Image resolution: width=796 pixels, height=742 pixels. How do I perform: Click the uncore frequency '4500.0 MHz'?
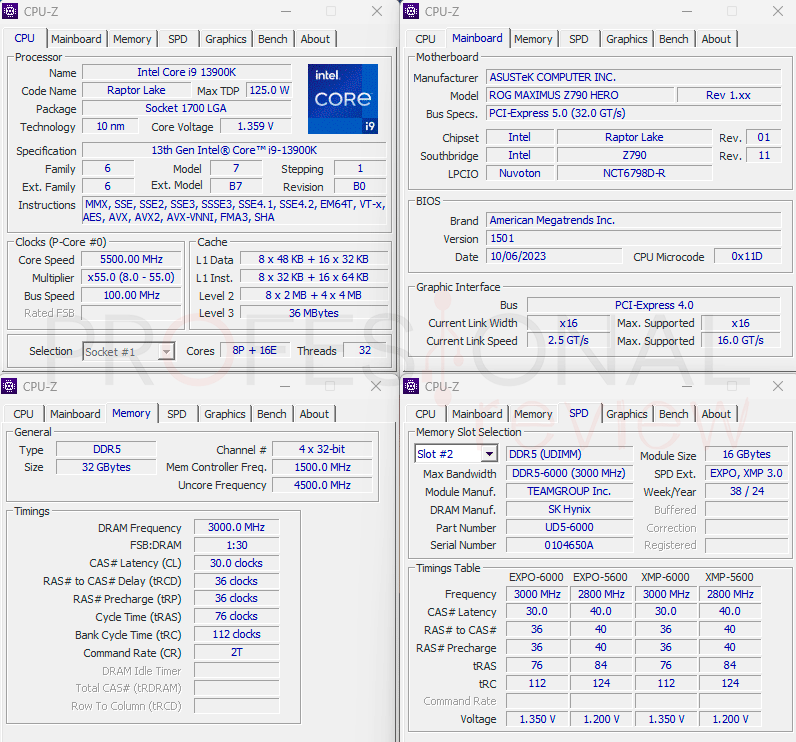pyautogui.click(x=322, y=485)
